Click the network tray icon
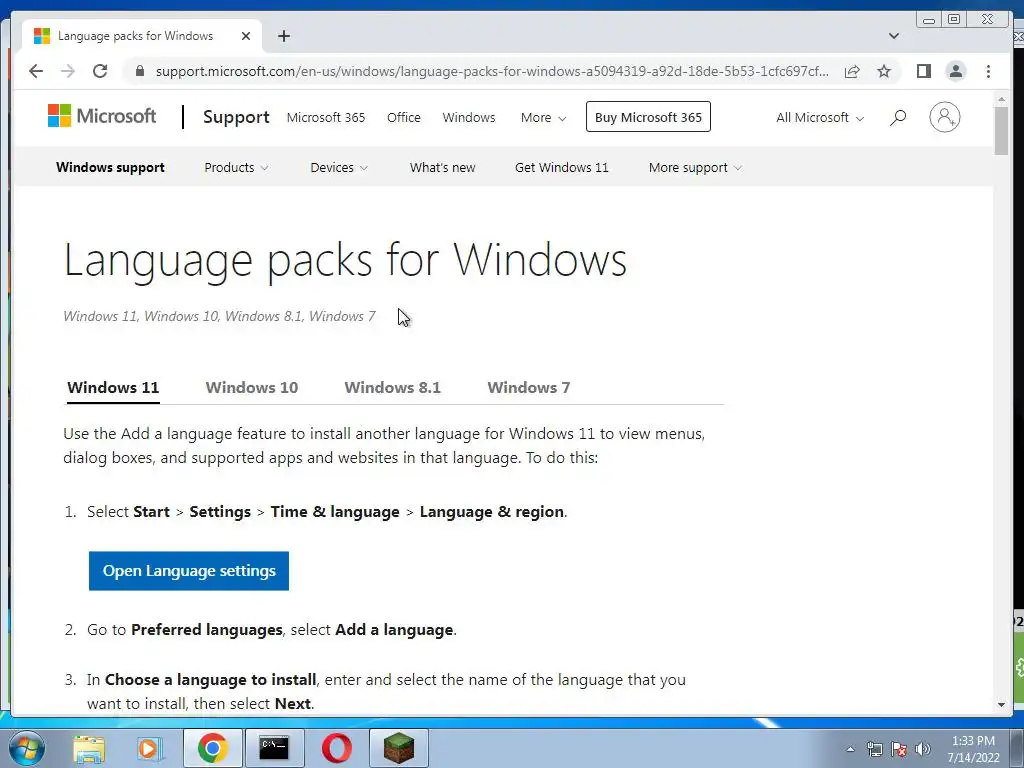 pos(874,749)
